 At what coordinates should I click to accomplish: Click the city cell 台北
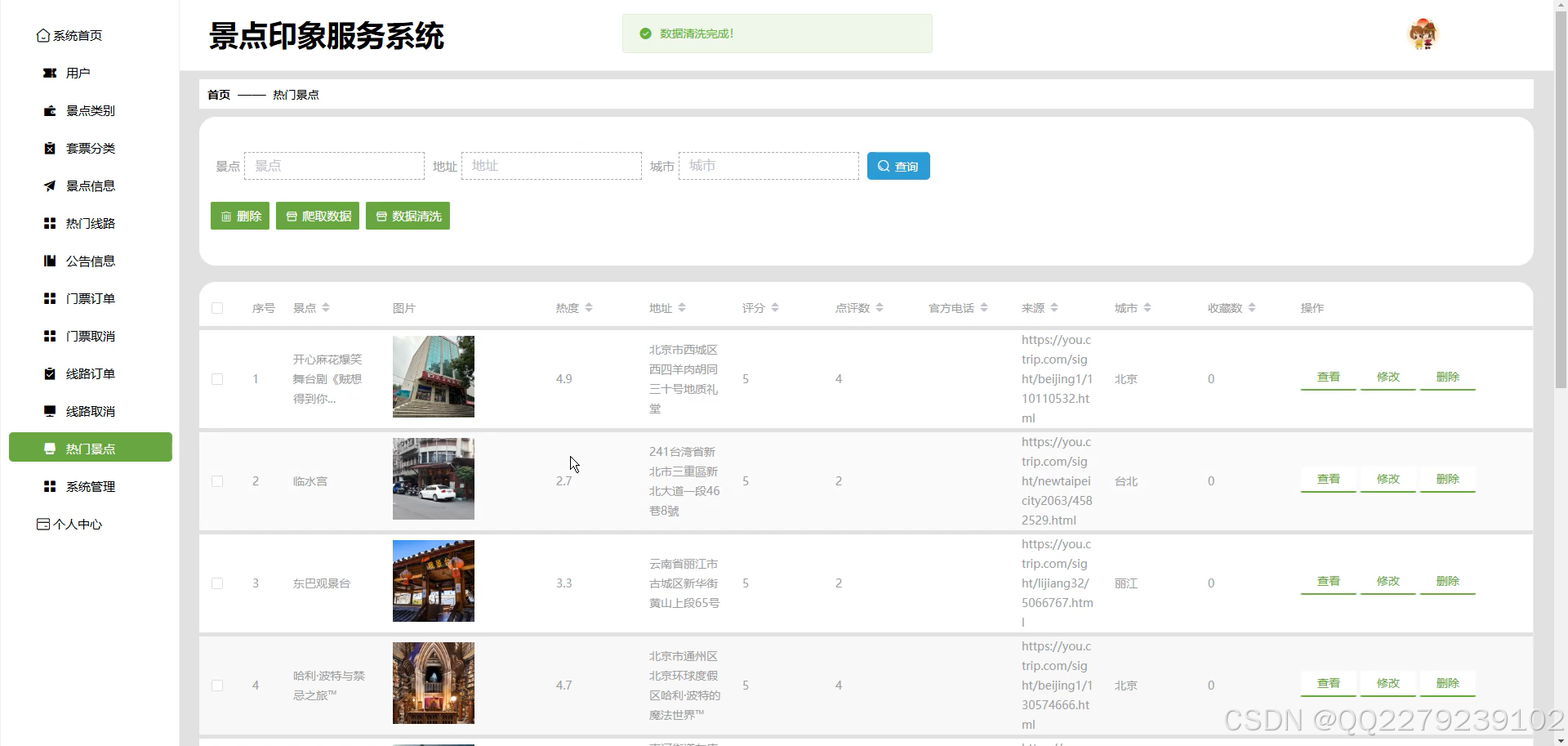pyautogui.click(x=1126, y=481)
